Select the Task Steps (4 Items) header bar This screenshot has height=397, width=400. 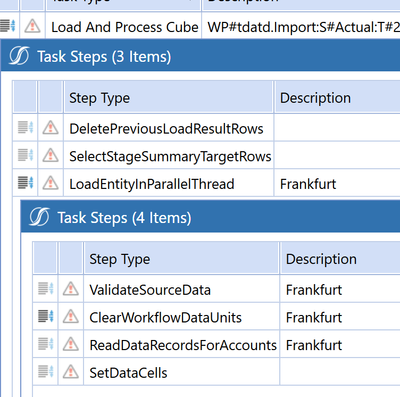[x=210, y=217]
